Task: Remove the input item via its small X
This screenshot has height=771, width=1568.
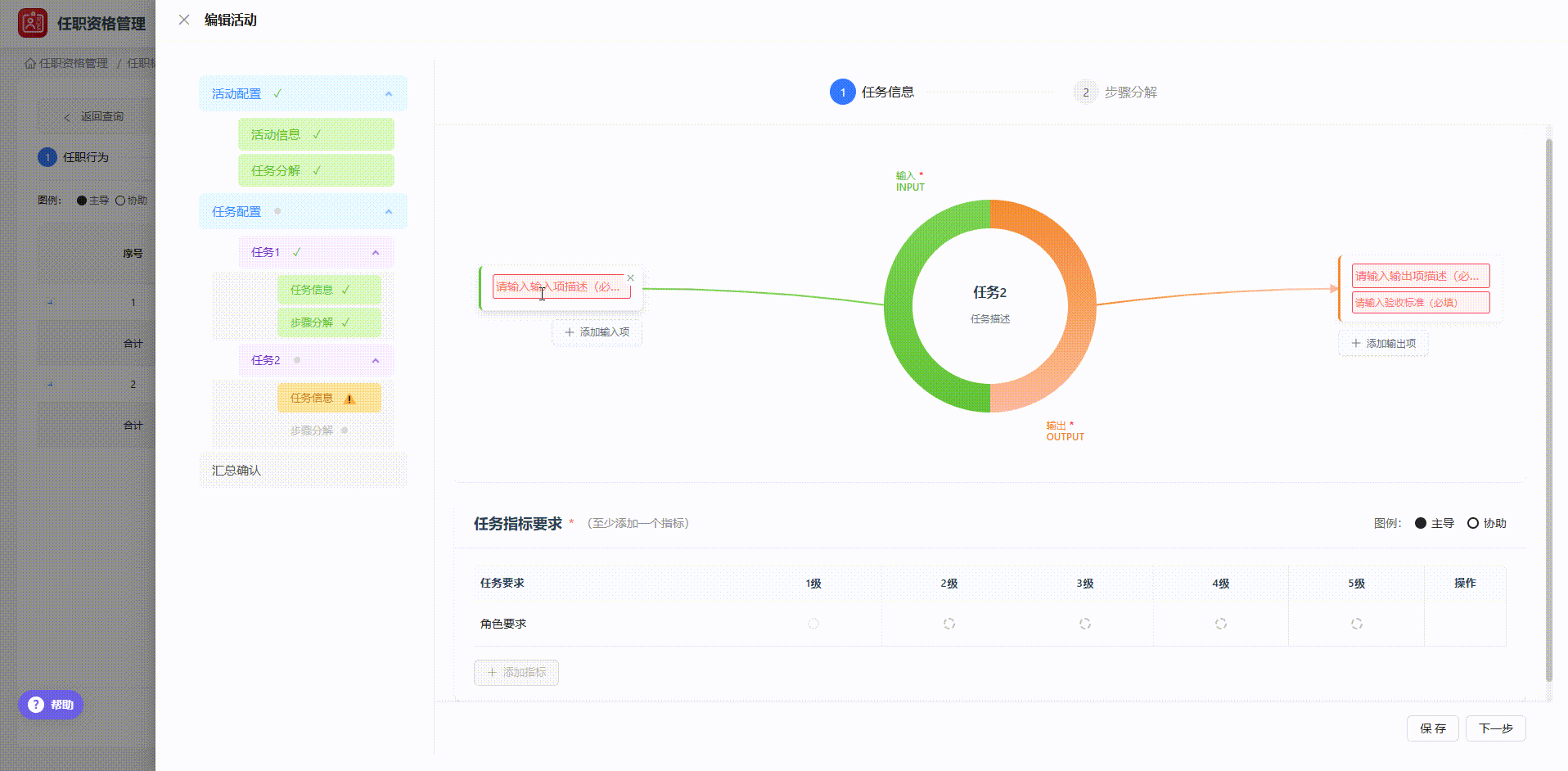Action: tap(630, 278)
